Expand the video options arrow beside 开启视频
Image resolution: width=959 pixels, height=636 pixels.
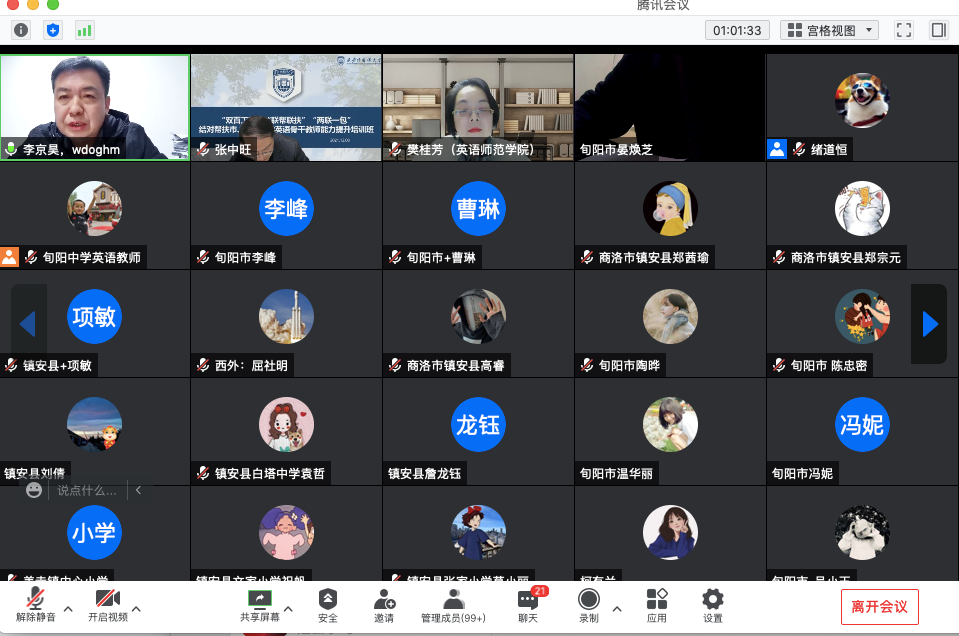pyautogui.click(x=137, y=608)
